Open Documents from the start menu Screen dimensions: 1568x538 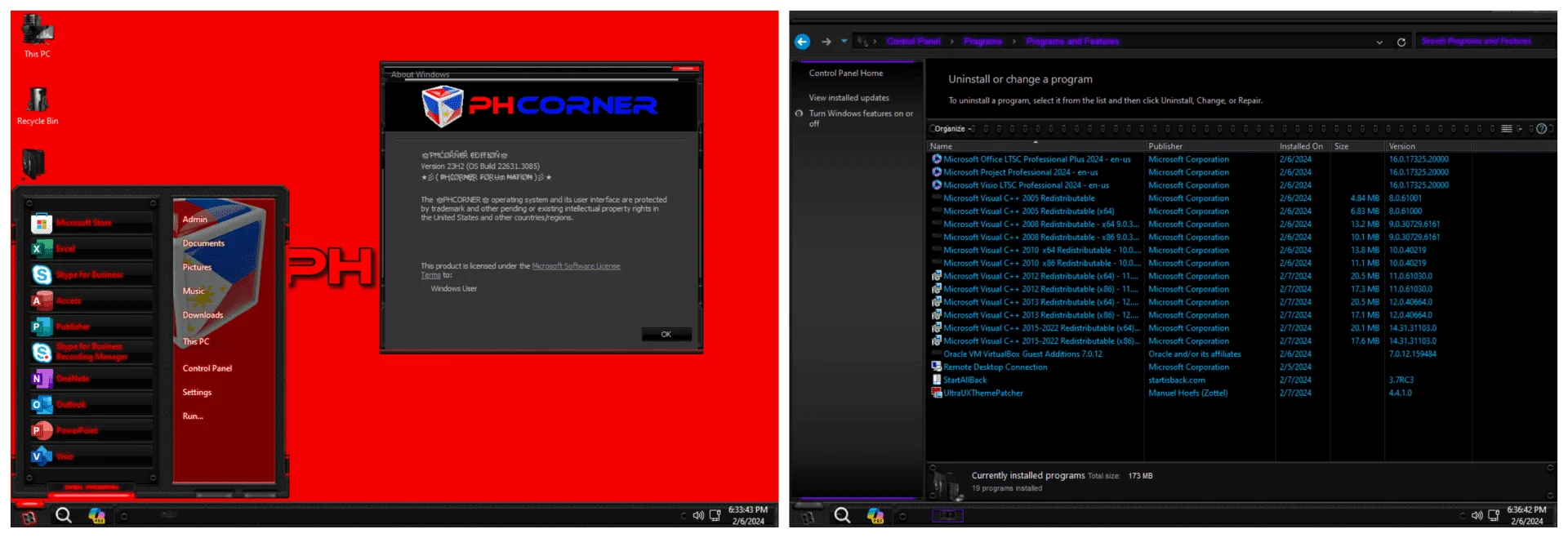pos(203,243)
